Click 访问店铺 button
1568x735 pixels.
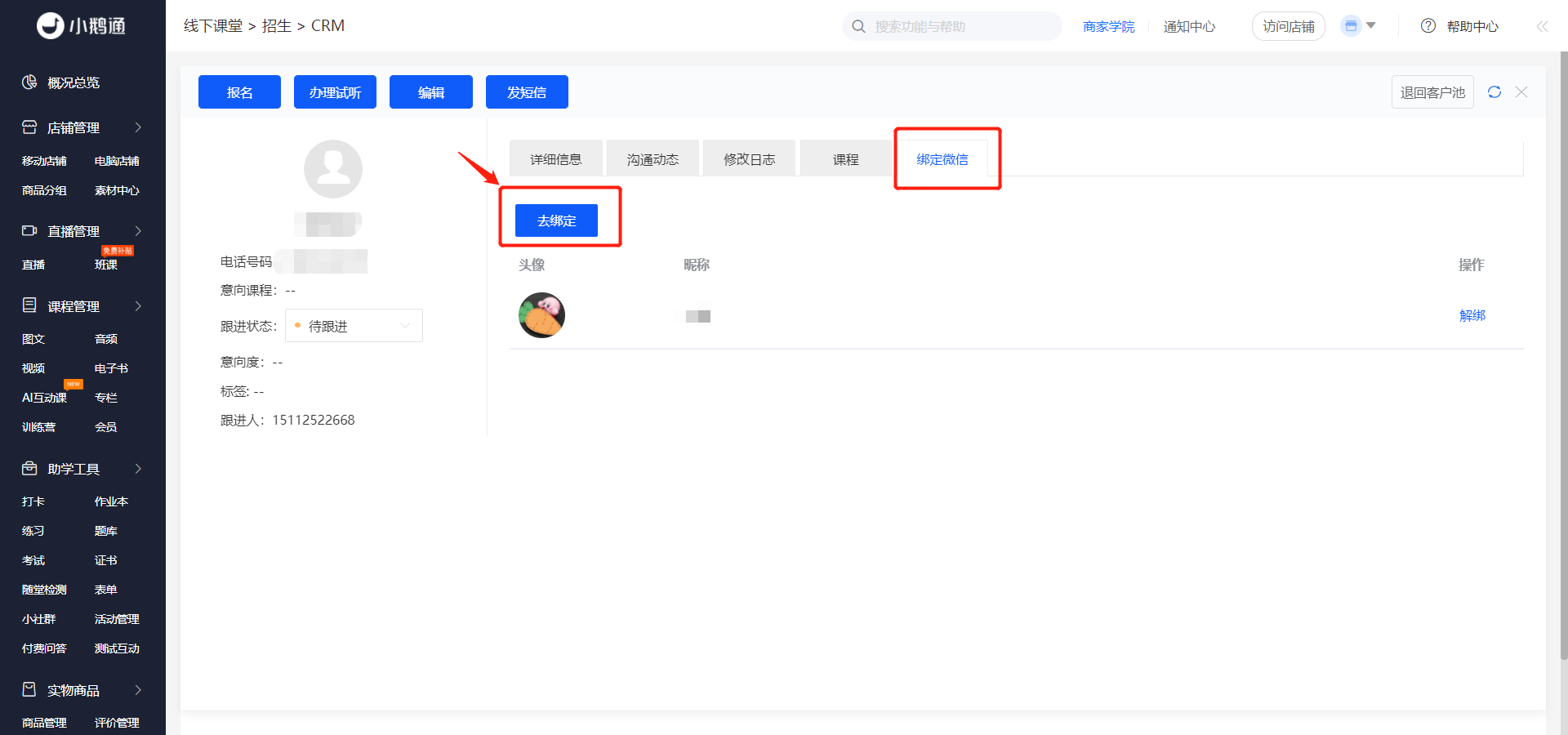(x=1289, y=26)
